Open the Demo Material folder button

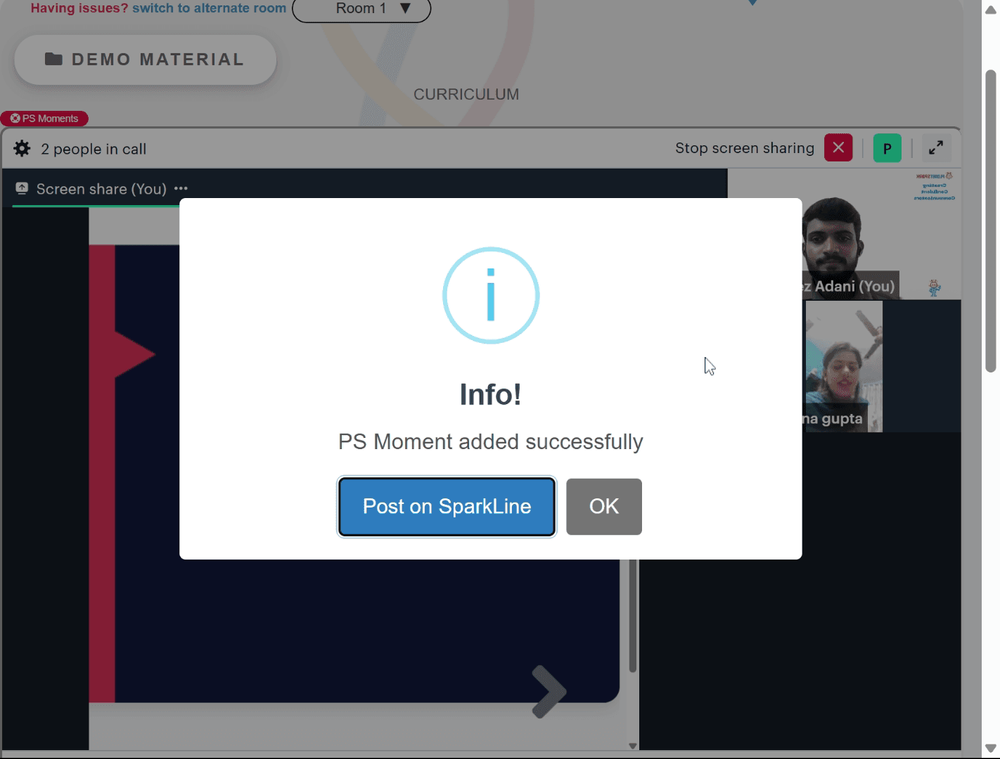(145, 59)
